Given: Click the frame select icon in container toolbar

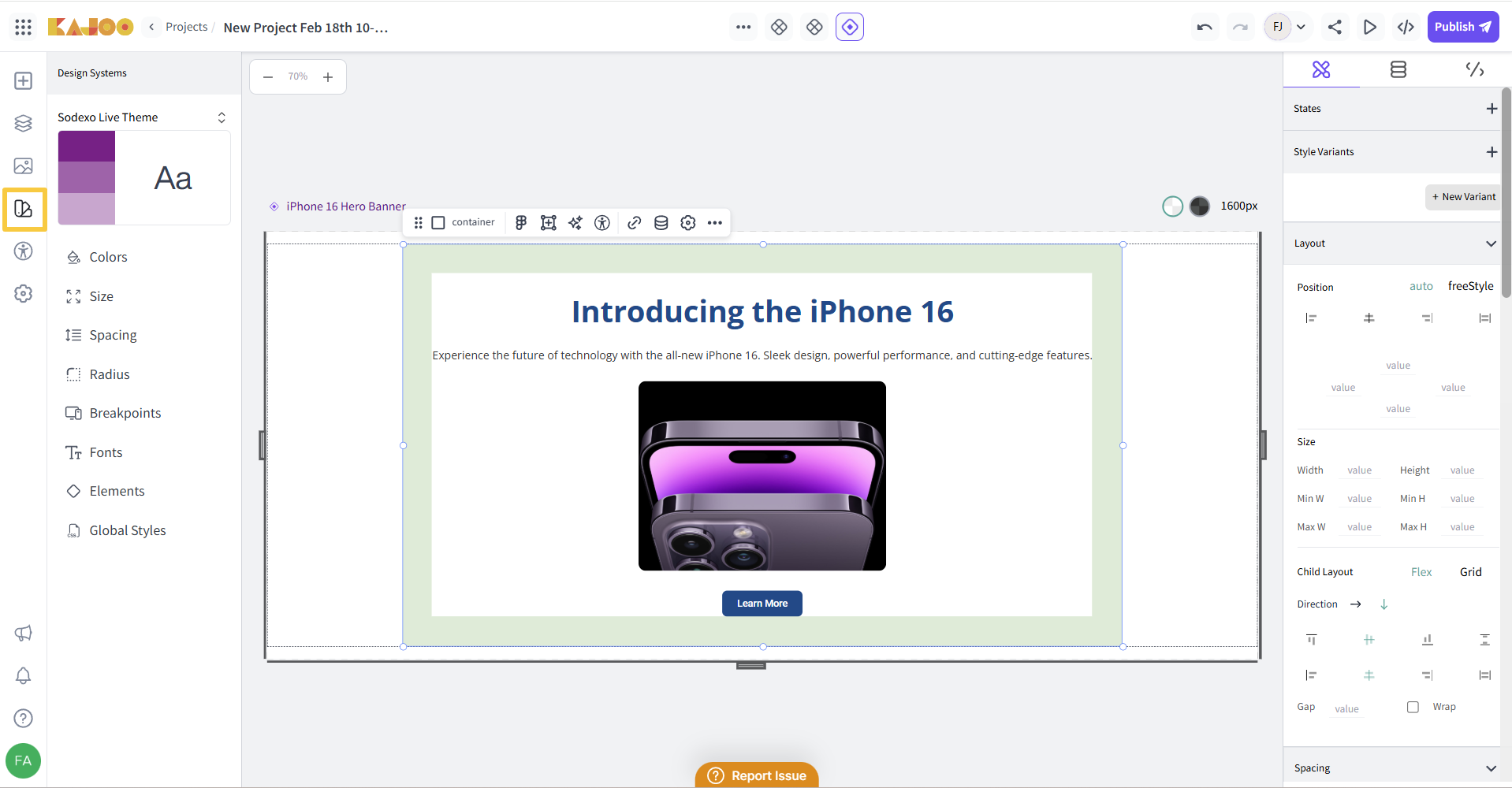Looking at the screenshot, I should [549, 223].
